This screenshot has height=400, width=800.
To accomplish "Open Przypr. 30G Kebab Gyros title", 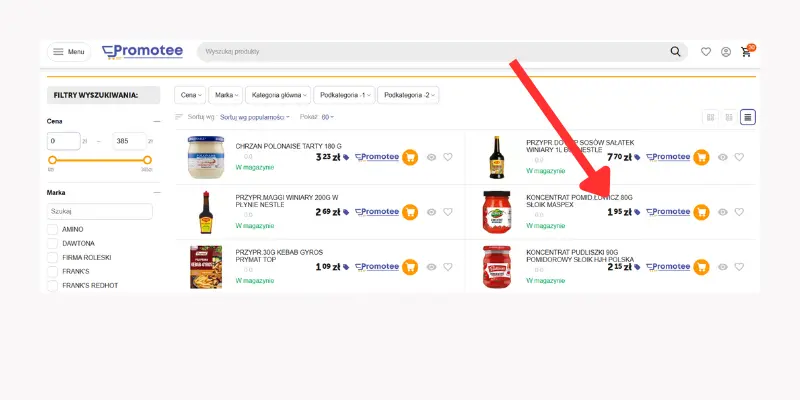I will (x=279, y=256).
